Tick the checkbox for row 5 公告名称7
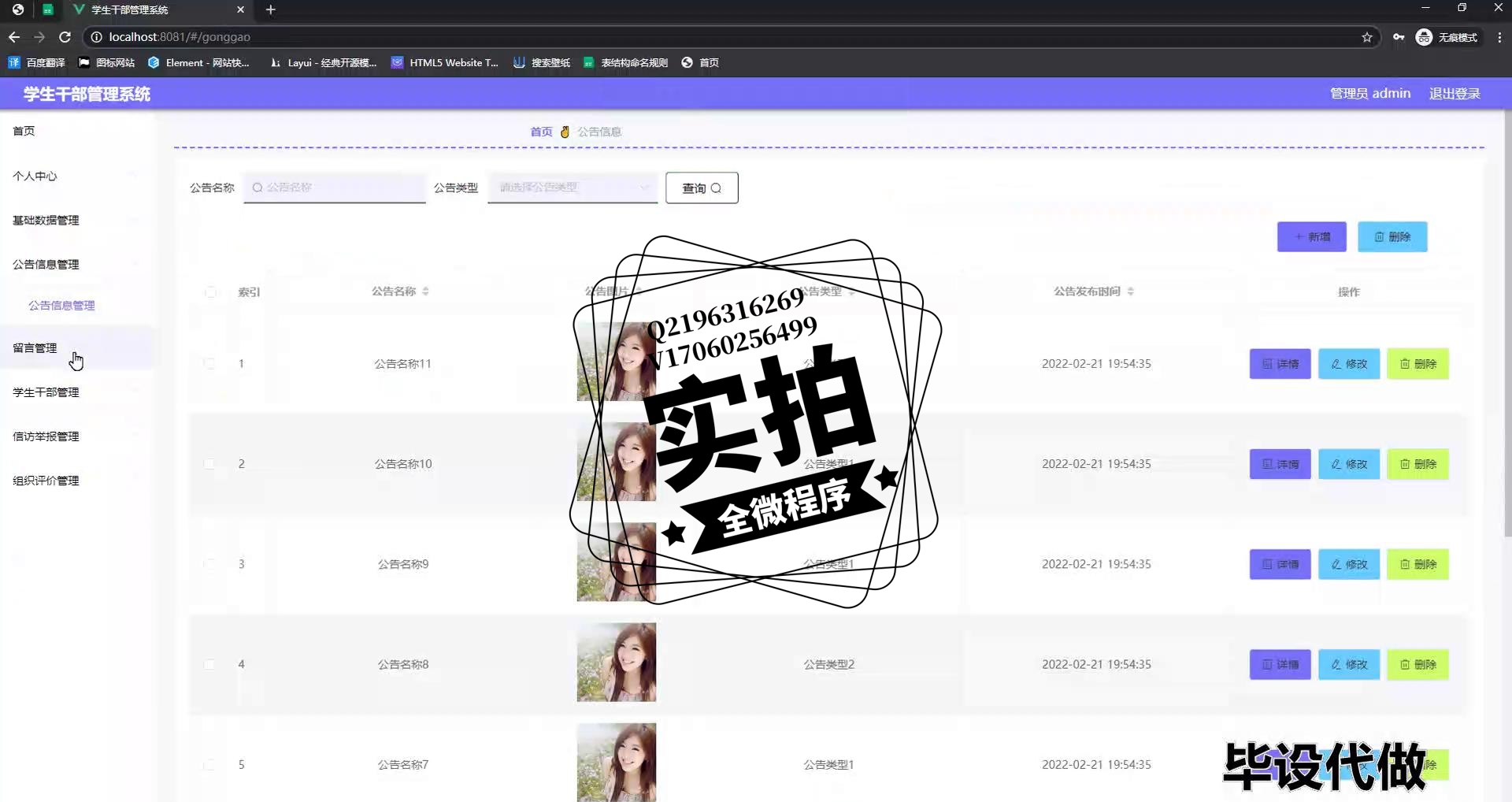The image size is (1512, 802). (x=209, y=764)
